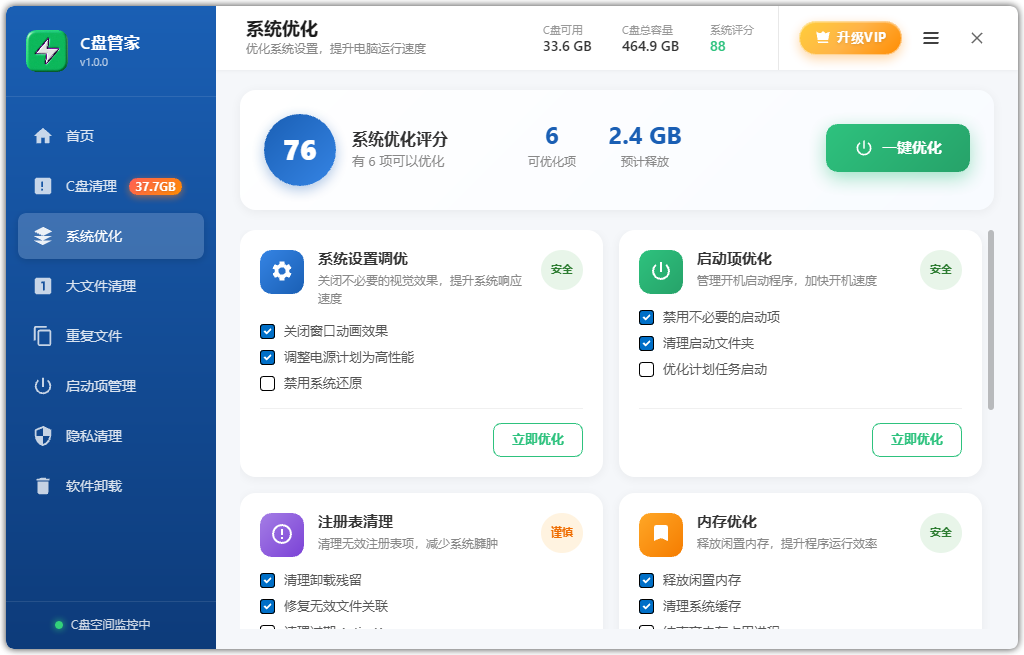1024x655 pixels.
Task: Click the copy icon beside 重复文件
Action: [42, 336]
